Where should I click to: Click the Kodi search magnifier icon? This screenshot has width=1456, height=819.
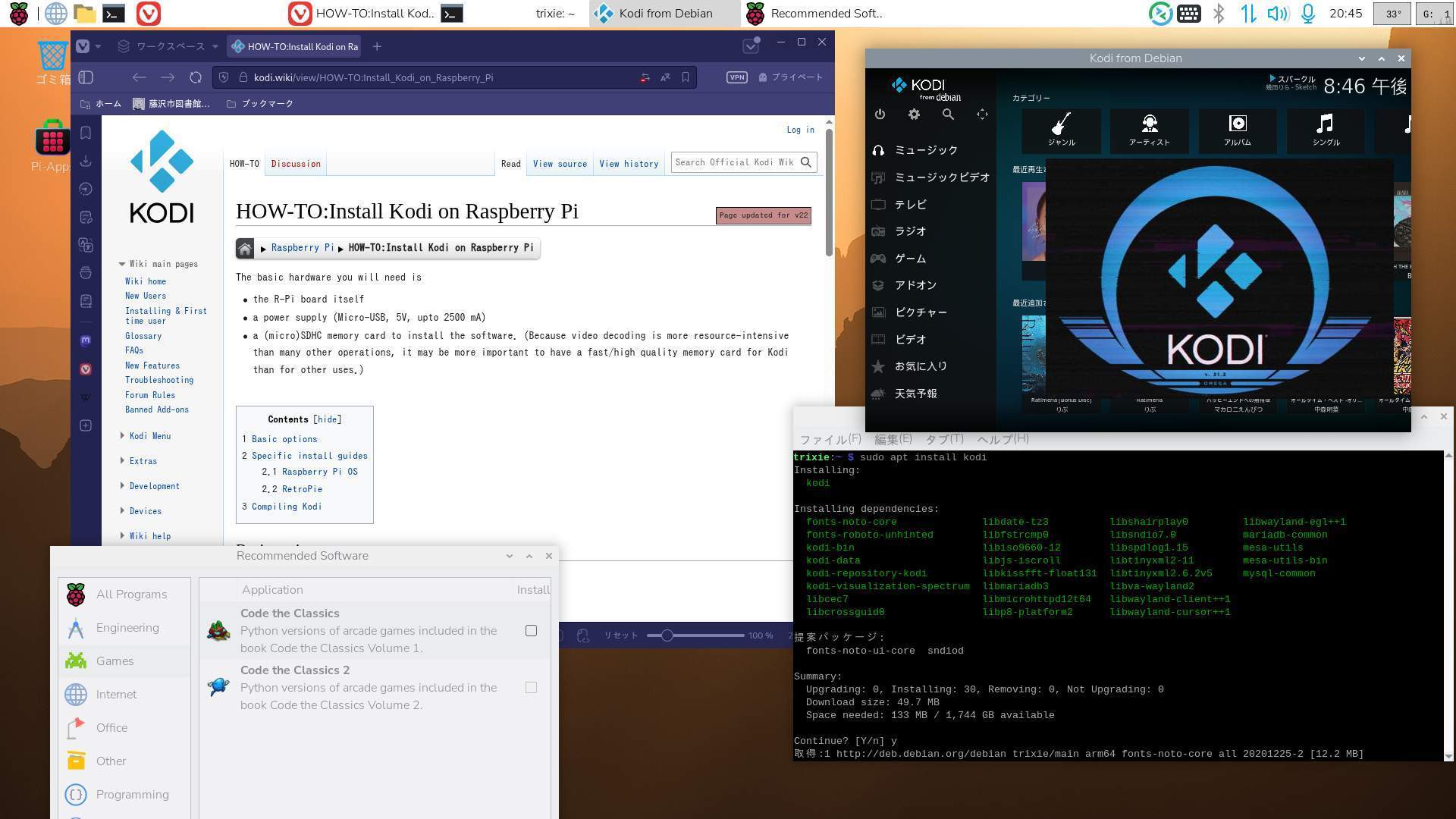(x=948, y=115)
